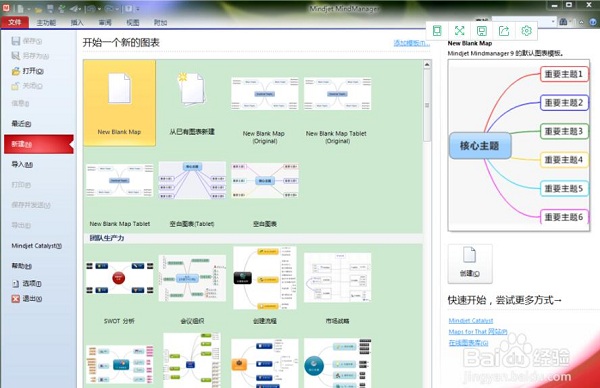Click the 创建 create button
Screen dimensions: 600x388
470,264
